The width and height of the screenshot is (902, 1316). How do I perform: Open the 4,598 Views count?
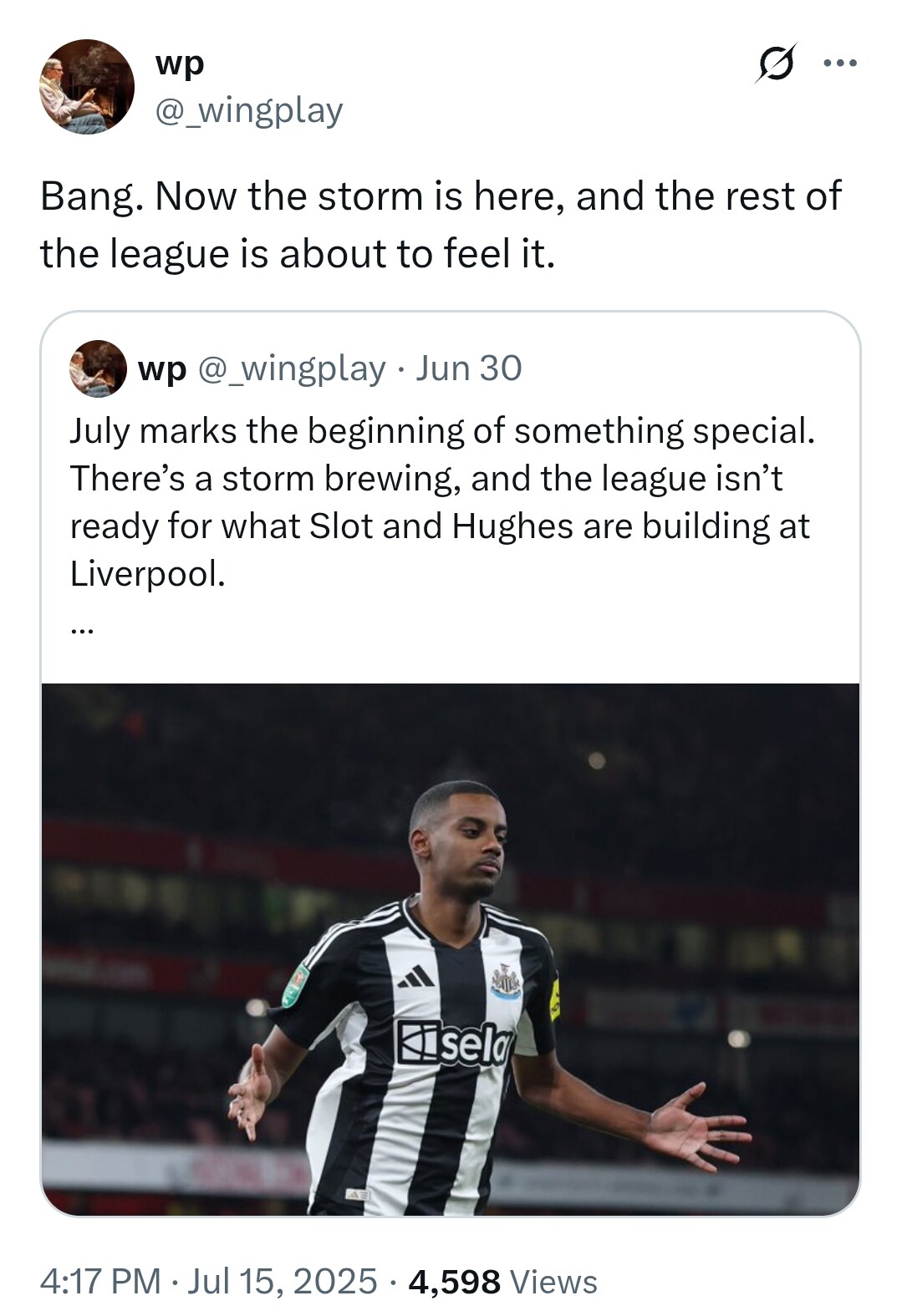(x=502, y=1281)
